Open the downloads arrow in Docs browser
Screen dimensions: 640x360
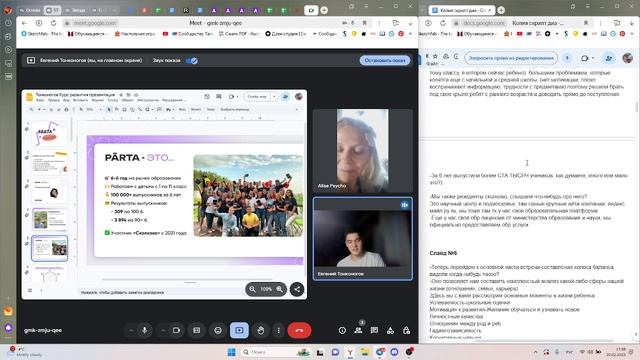(631, 23)
